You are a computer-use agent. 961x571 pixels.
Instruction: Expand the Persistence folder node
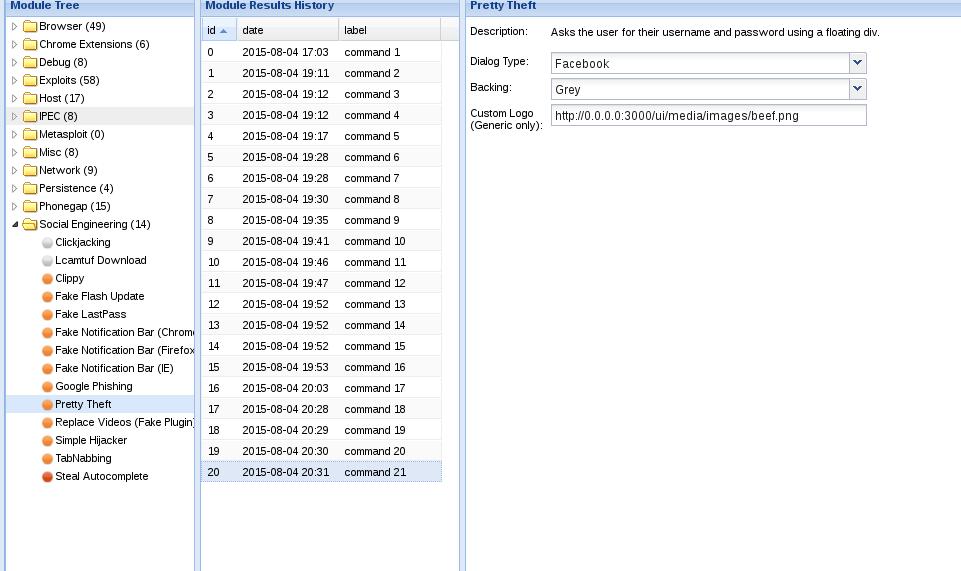[15, 188]
